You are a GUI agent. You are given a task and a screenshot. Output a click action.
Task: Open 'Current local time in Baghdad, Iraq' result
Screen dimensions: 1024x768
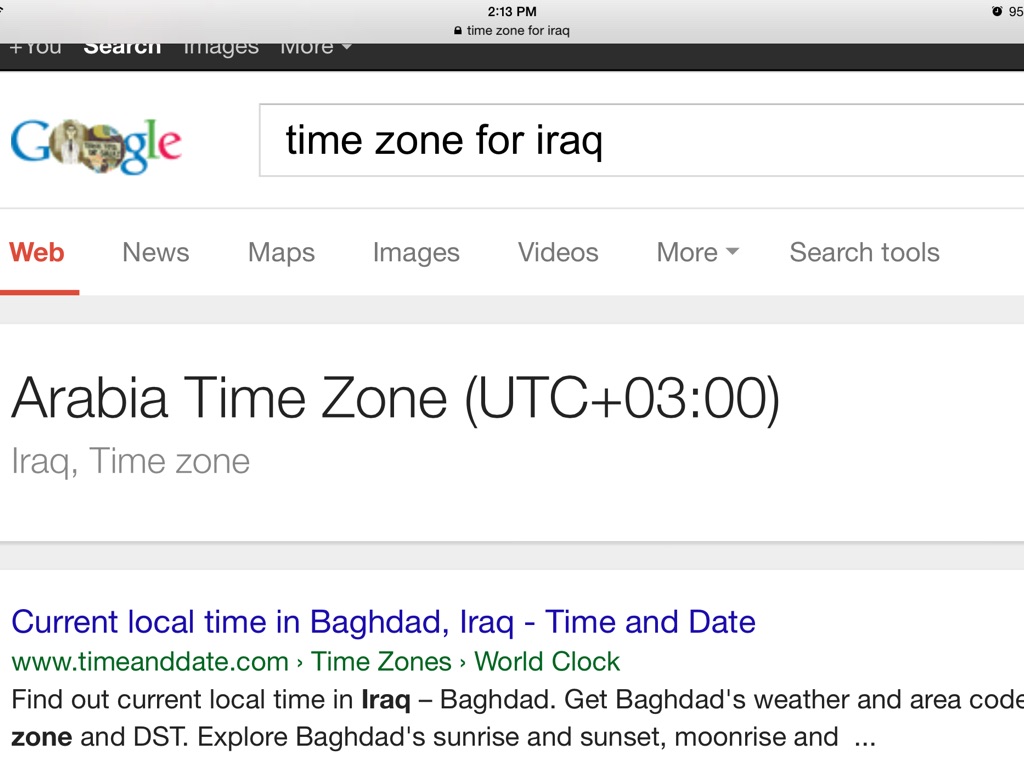[x=383, y=622]
